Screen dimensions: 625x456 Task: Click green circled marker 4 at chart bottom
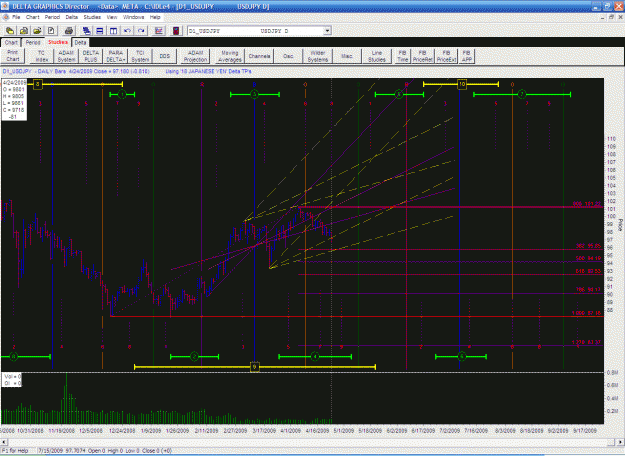315,356
